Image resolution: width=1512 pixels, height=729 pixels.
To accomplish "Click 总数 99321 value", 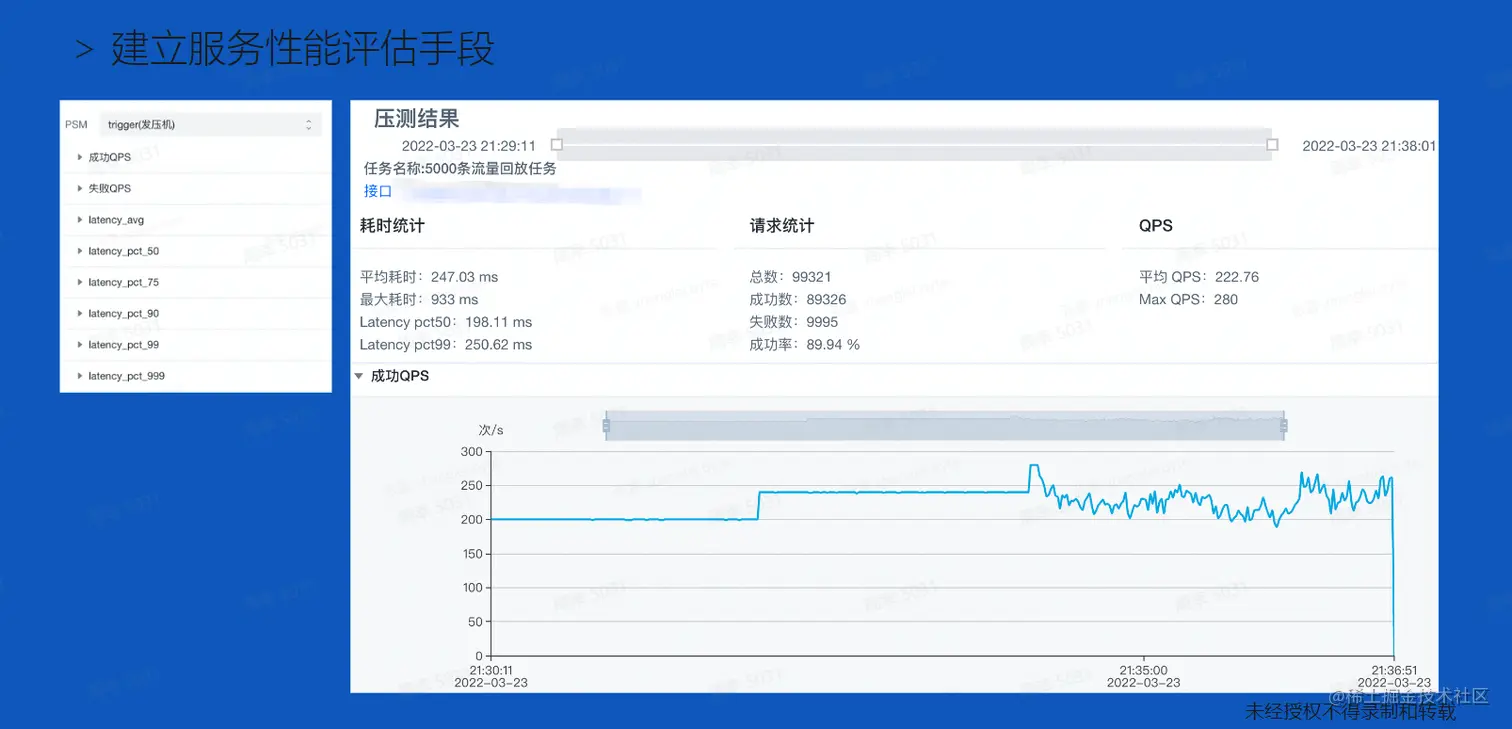I will (x=811, y=277).
